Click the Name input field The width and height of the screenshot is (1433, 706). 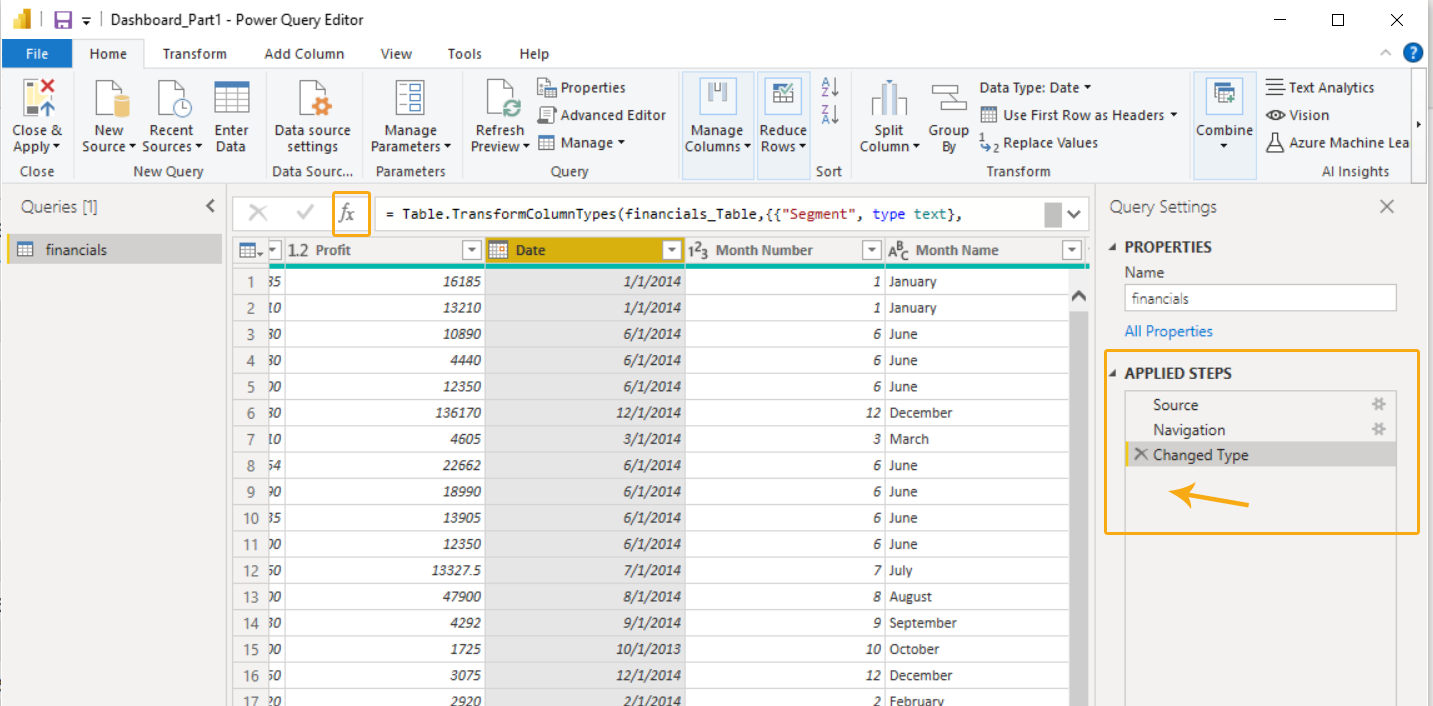[x=1260, y=298]
